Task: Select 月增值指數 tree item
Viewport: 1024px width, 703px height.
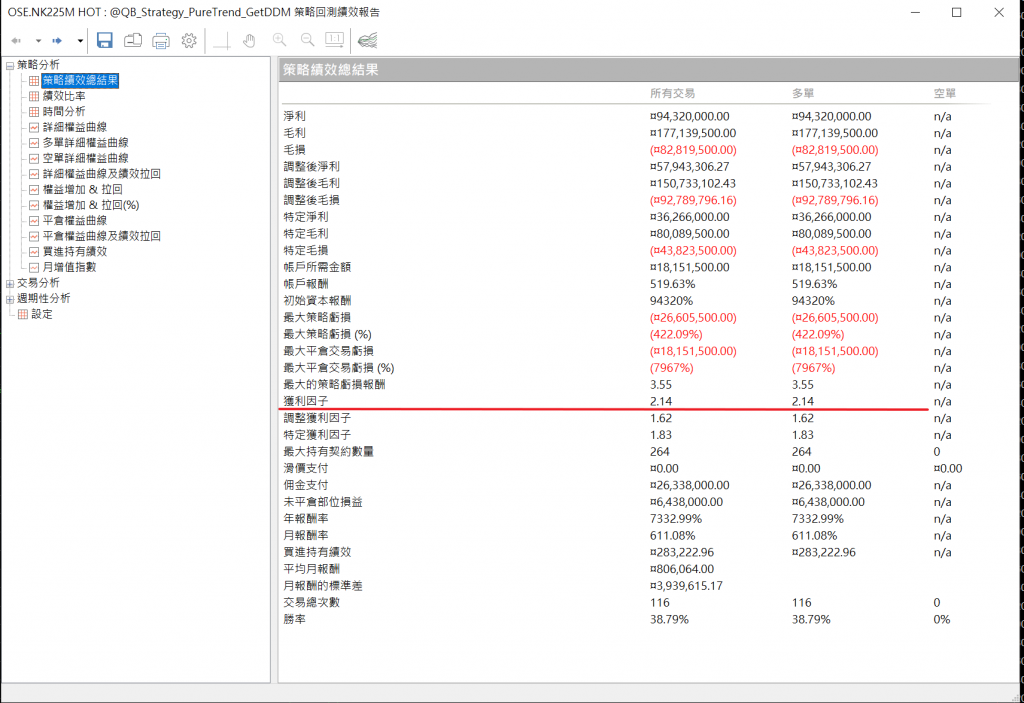Action: pyautogui.click(x=69, y=267)
